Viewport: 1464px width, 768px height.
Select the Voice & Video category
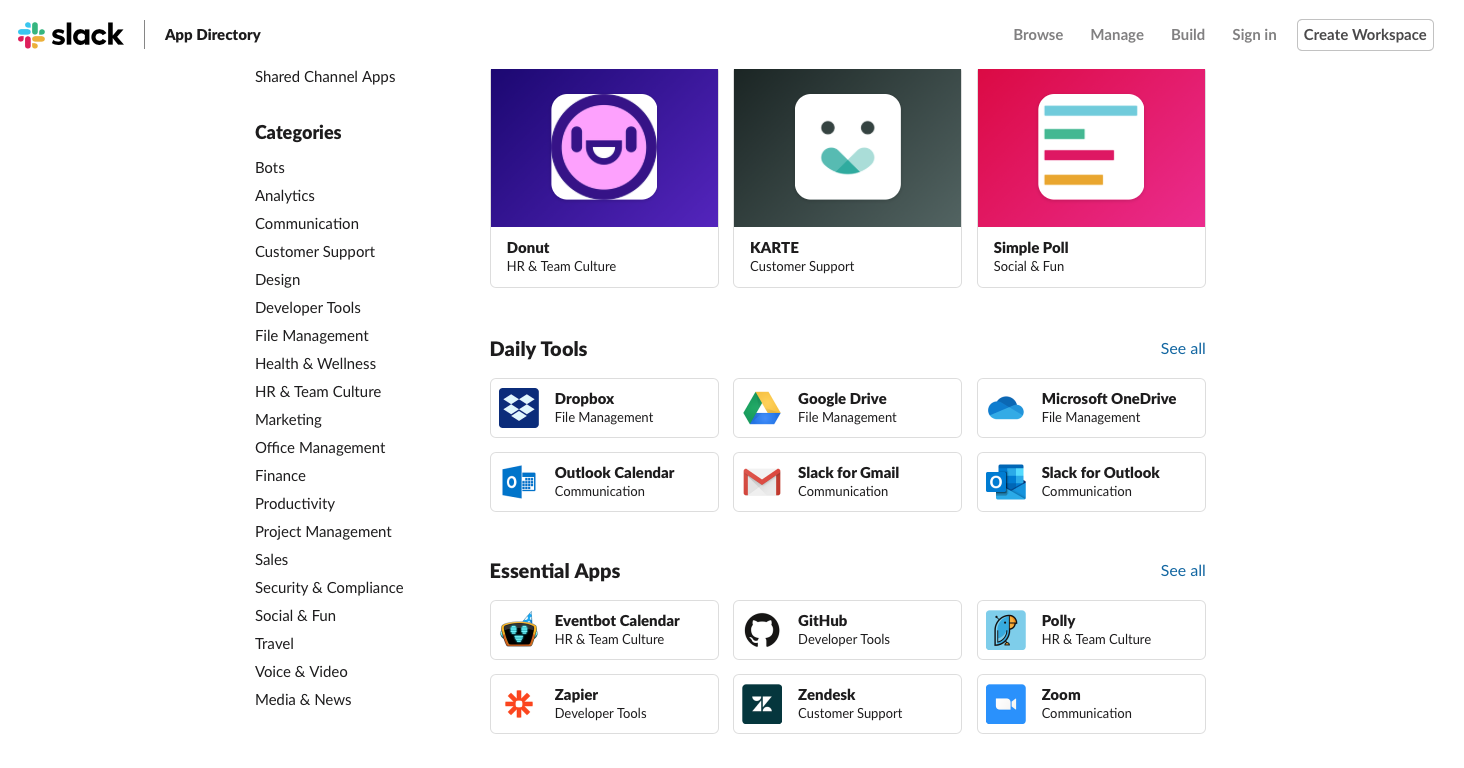(301, 672)
